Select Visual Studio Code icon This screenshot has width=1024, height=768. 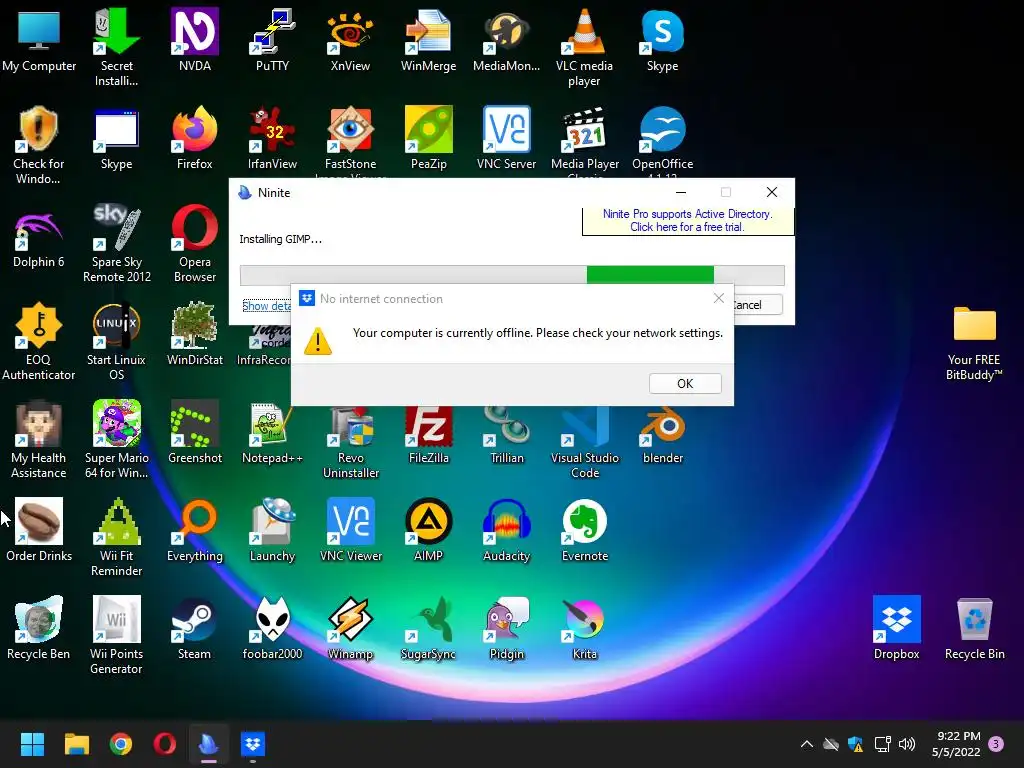point(584,440)
